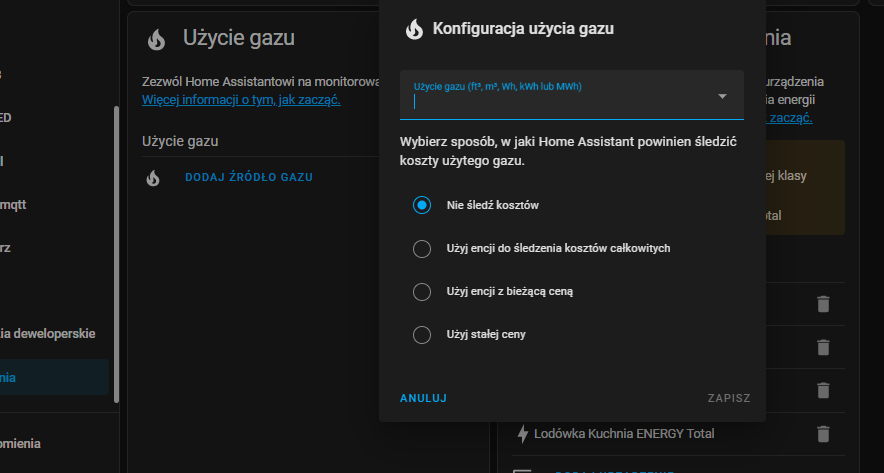Select 'Użyj encji z bieżącą ceną' radio
The height and width of the screenshot is (473, 884).
[x=422, y=291]
